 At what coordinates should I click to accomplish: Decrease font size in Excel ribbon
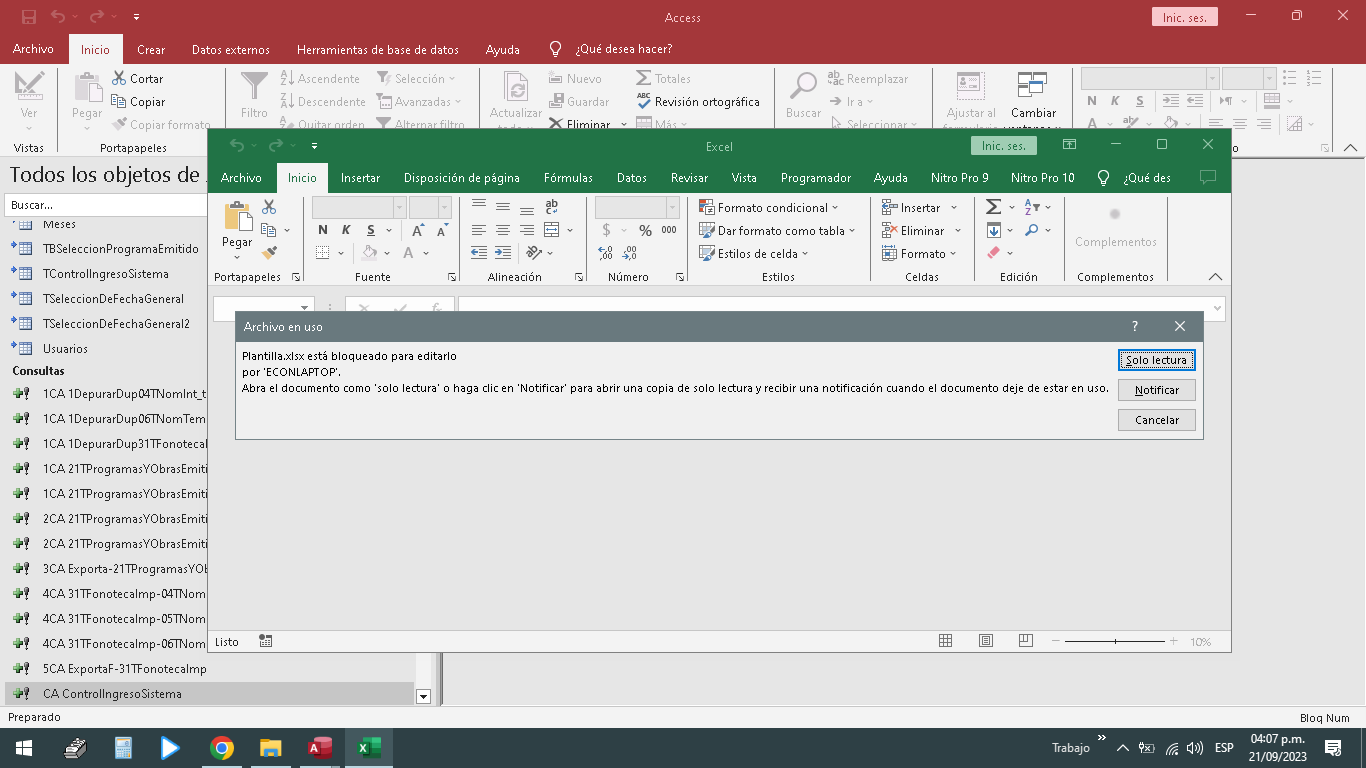click(x=441, y=230)
